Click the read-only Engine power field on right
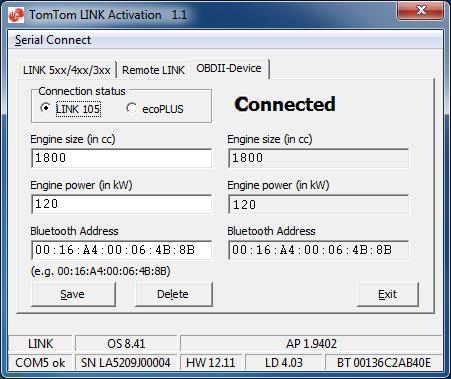This screenshot has height=379, width=451. [x=318, y=204]
